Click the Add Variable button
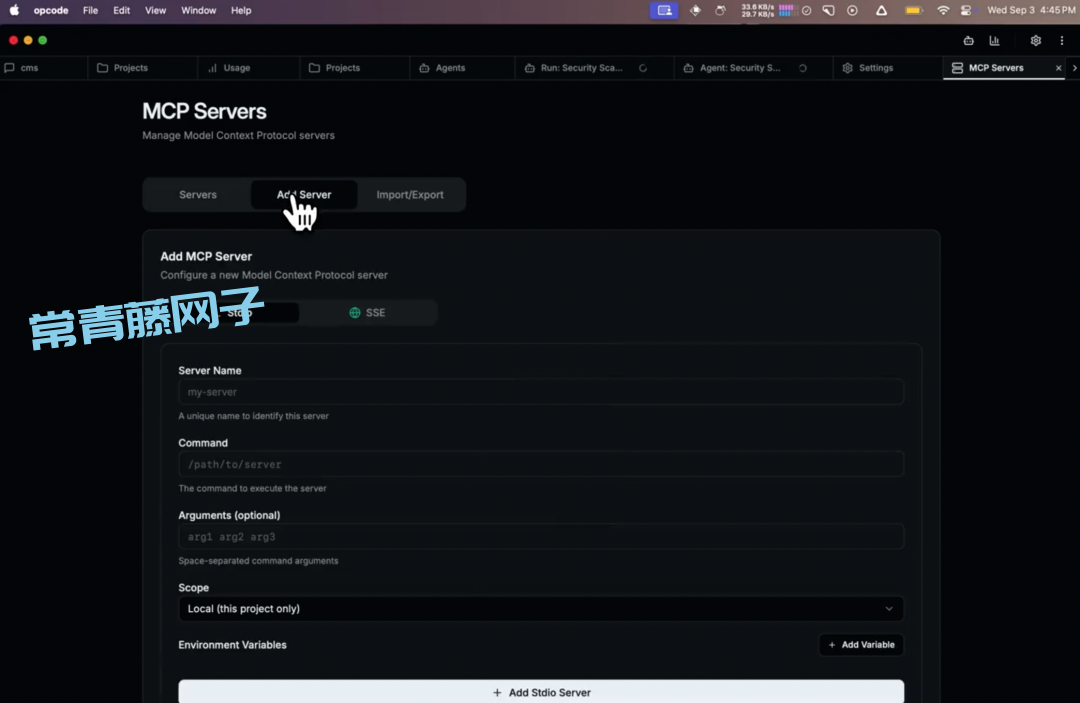The width and height of the screenshot is (1080, 703). click(861, 645)
